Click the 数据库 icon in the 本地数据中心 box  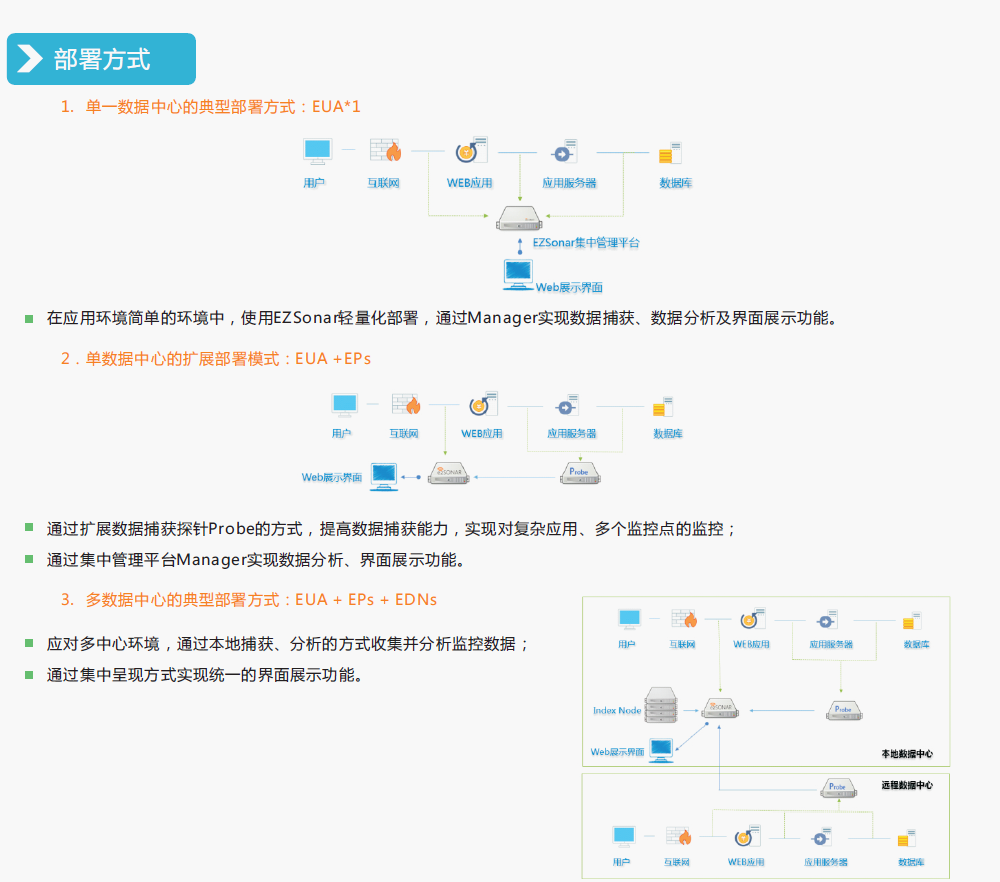[913, 621]
